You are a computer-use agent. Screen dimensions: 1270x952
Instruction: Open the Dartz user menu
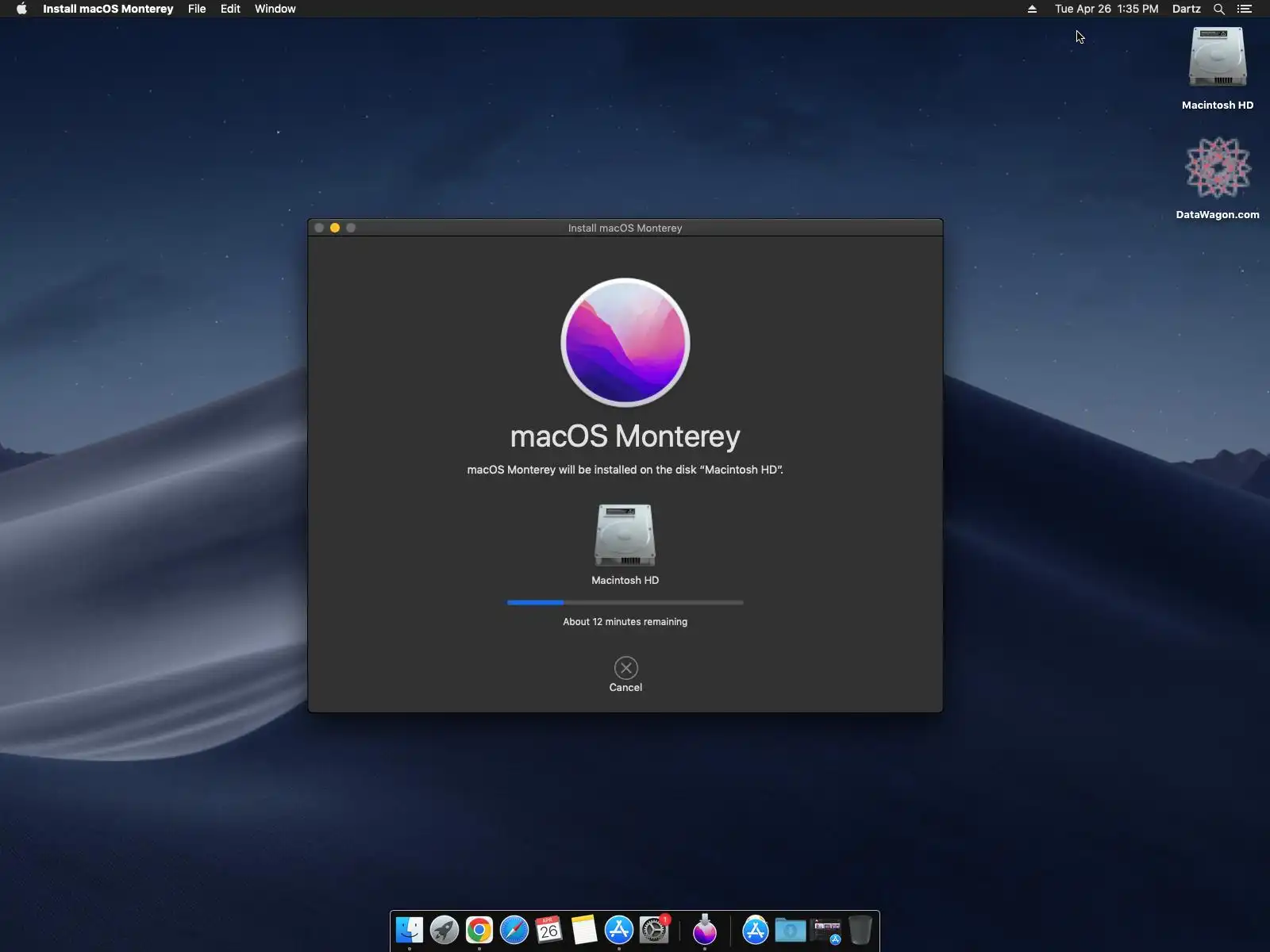(1187, 9)
